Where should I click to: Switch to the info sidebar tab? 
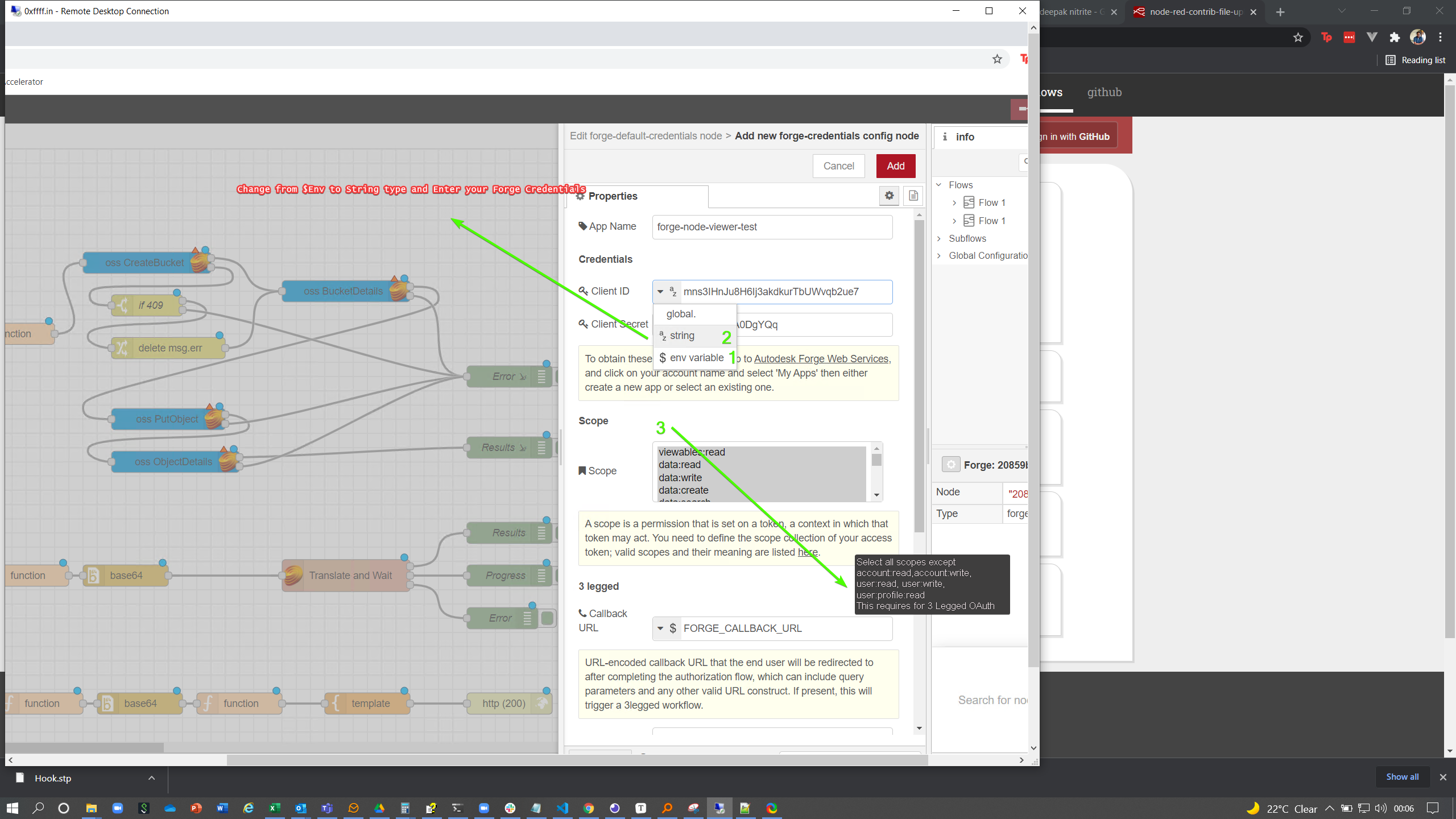point(980,137)
